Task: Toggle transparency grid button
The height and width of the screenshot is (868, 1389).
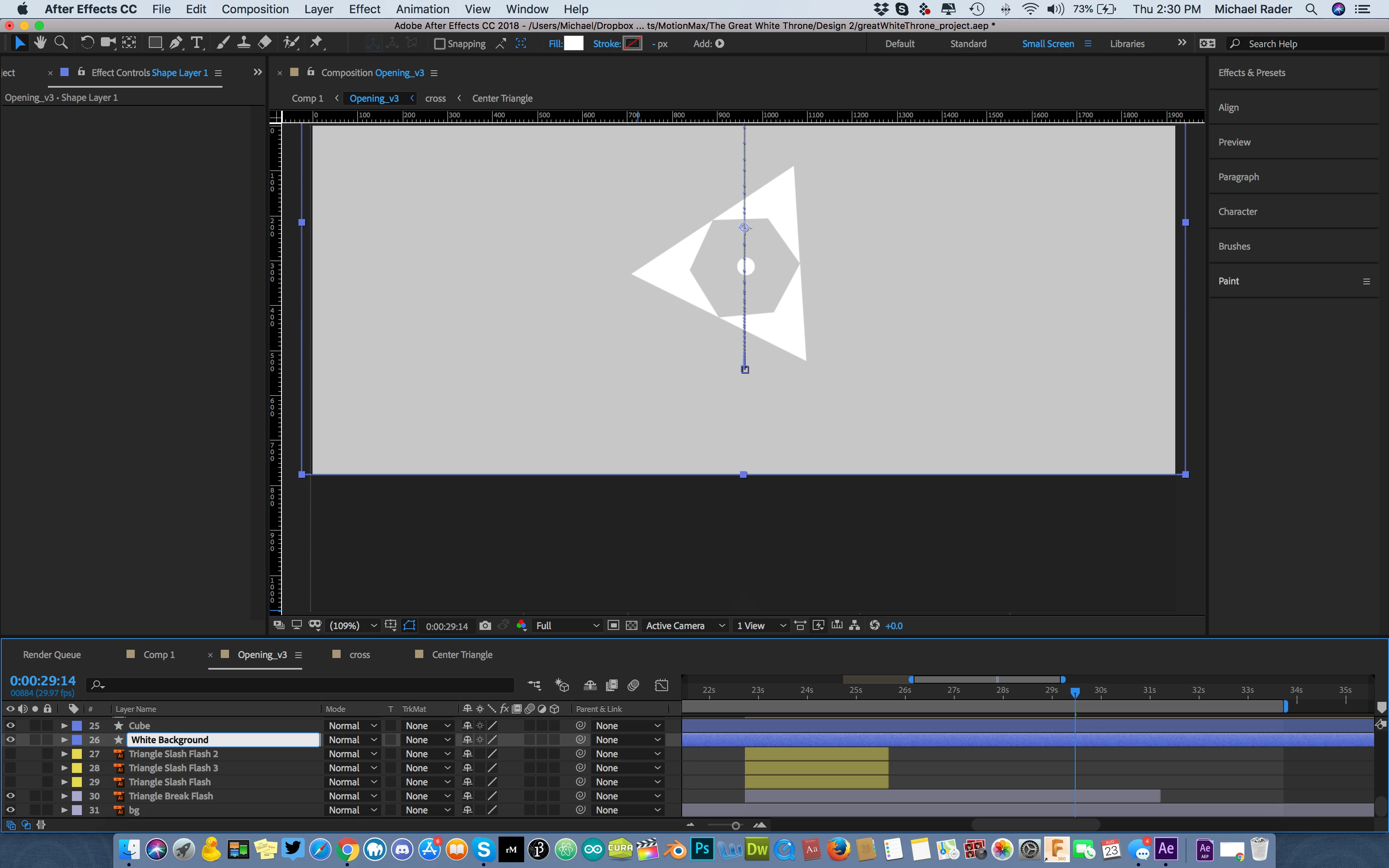Action: [631, 626]
